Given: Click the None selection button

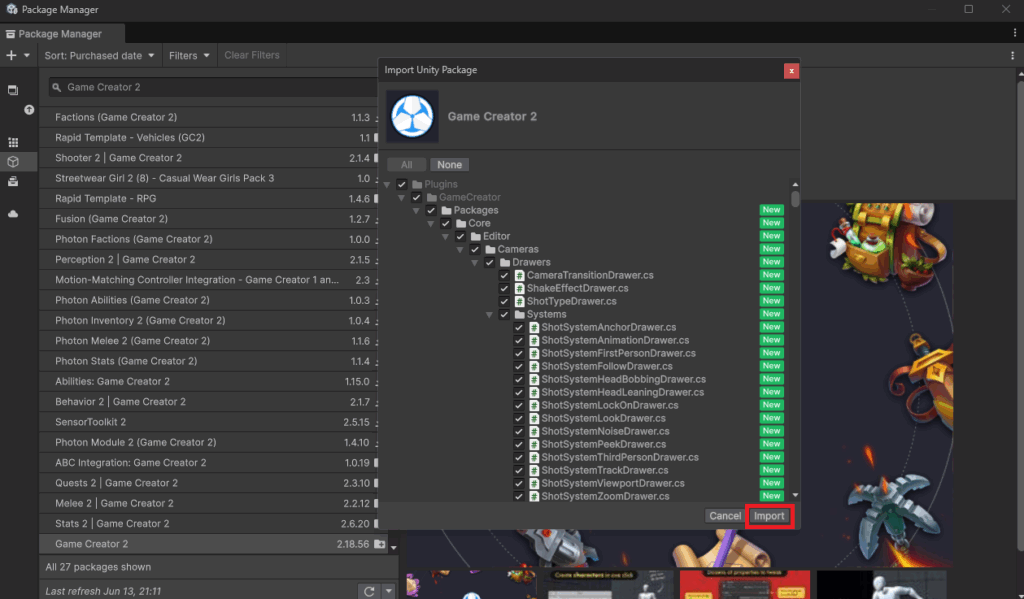Looking at the screenshot, I should (449, 165).
